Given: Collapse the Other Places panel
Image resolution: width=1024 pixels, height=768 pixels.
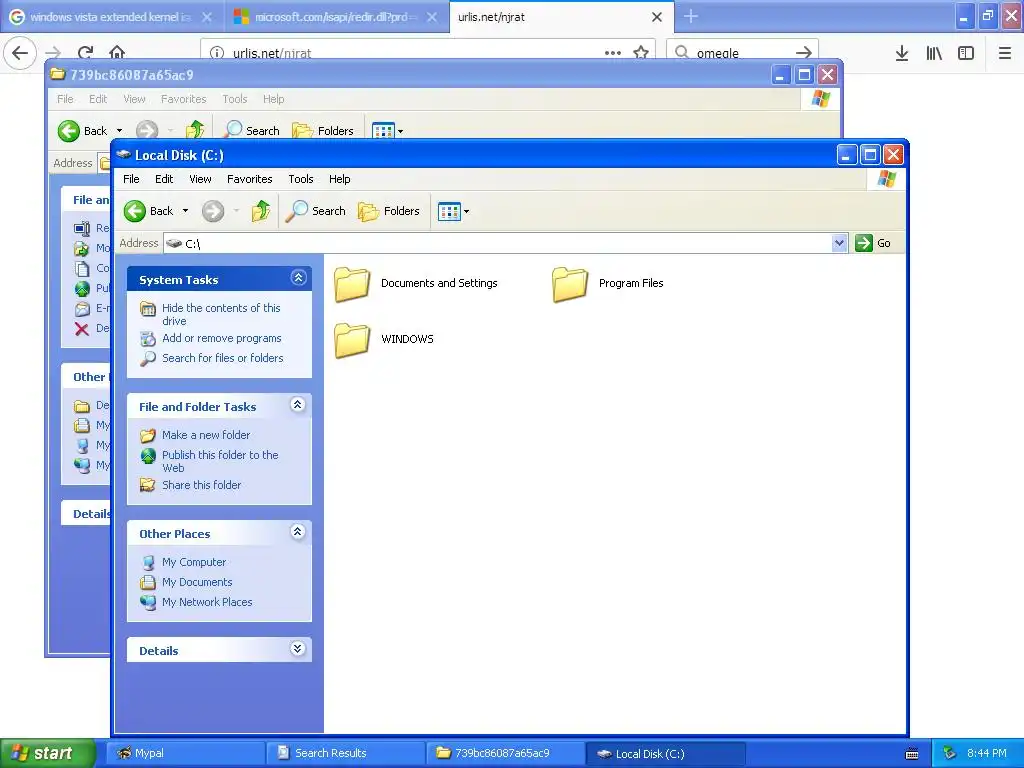Looking at the screenshot, I should coord(298,532).
